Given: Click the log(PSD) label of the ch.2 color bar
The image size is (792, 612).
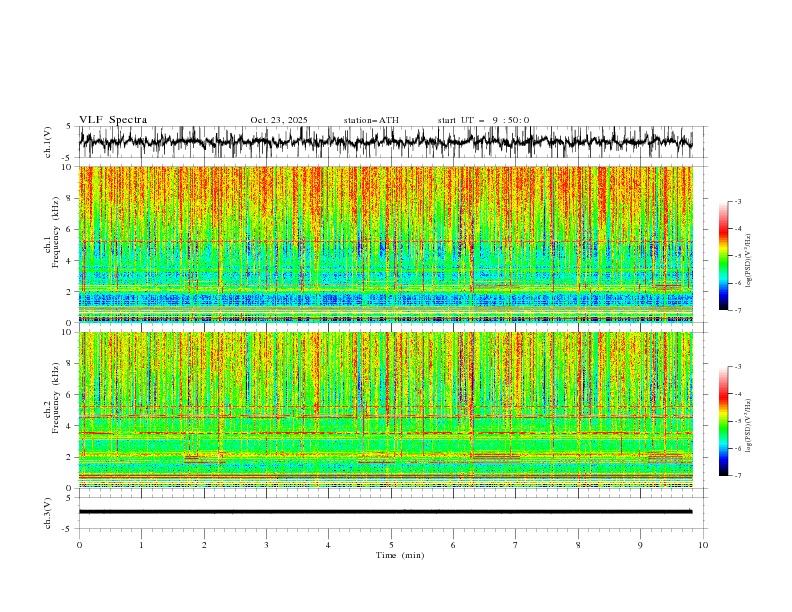Looking at the screenshot, I should click(x=749, y=426).
